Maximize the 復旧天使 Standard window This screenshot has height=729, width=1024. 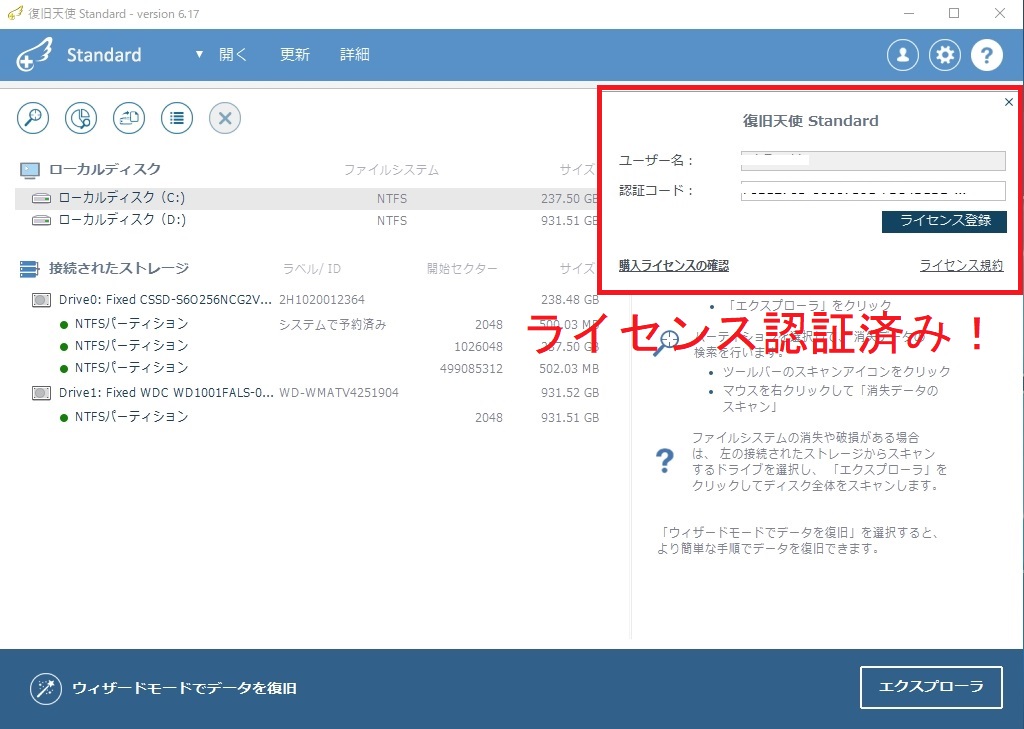click(954, 13)
